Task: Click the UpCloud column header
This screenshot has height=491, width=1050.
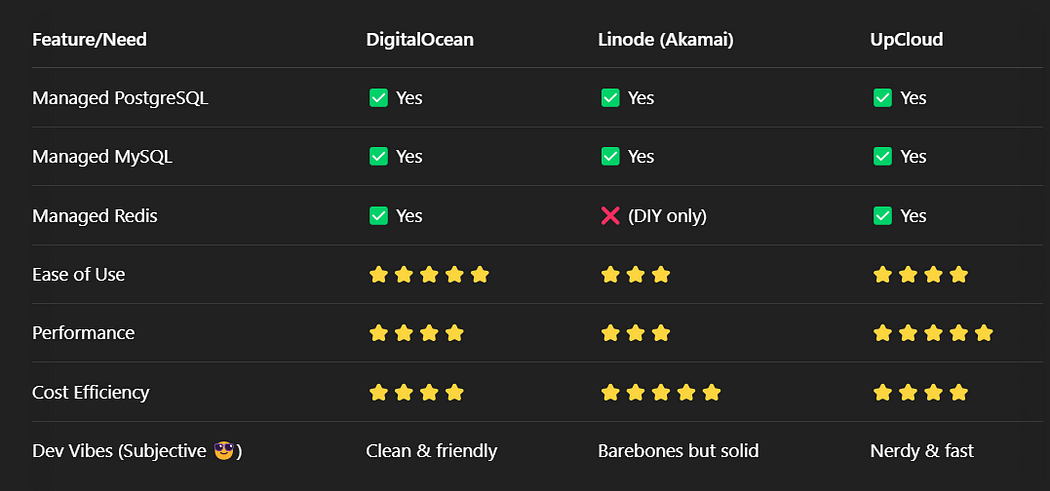Action: point(907,40)
